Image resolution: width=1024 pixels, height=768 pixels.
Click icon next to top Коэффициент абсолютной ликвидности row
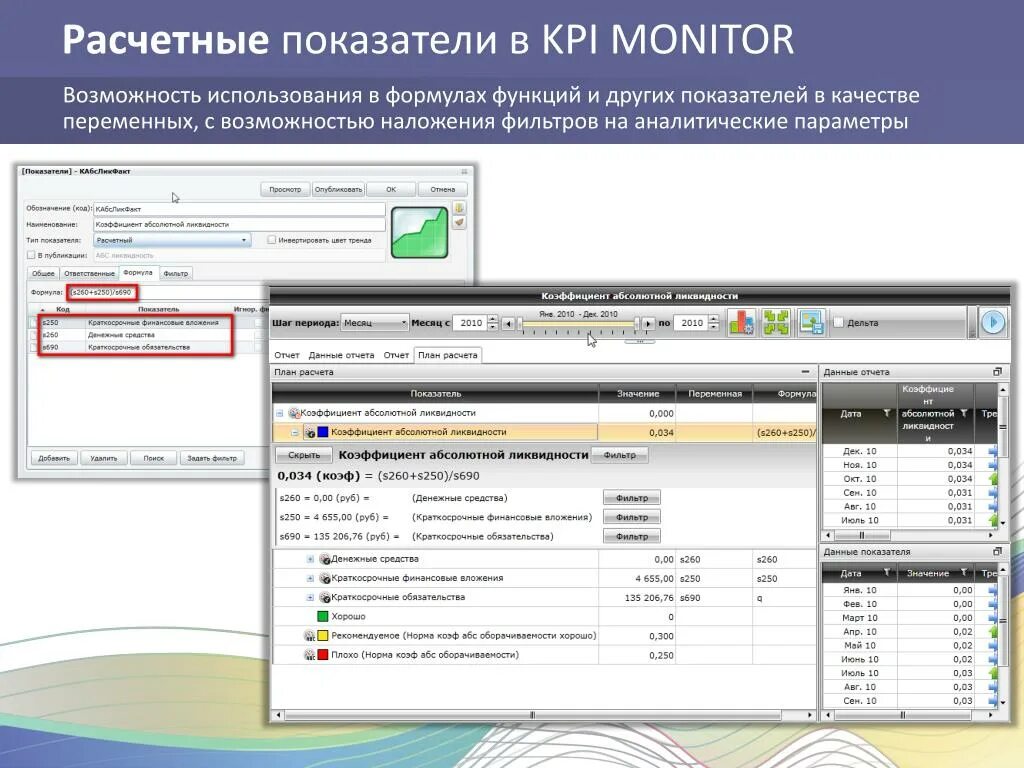pyautogui.click(x=294, y=413)
